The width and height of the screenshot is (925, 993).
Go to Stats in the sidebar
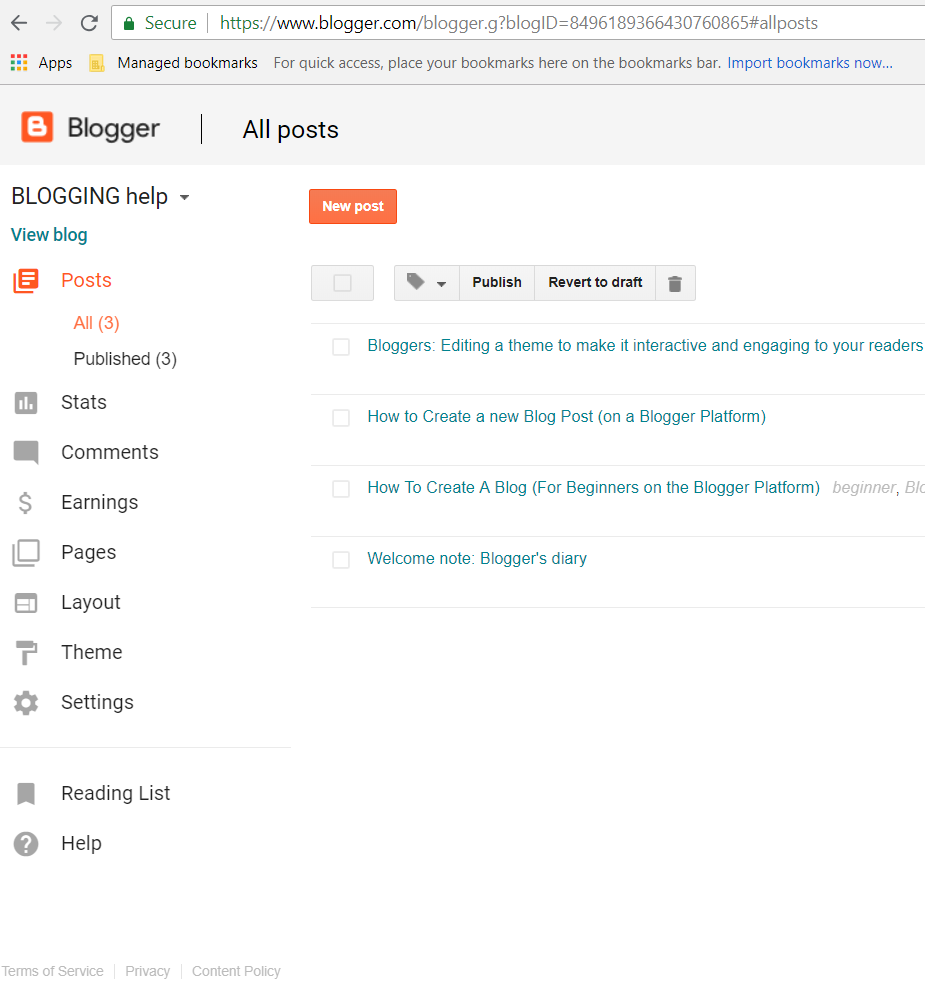(84, 402)
